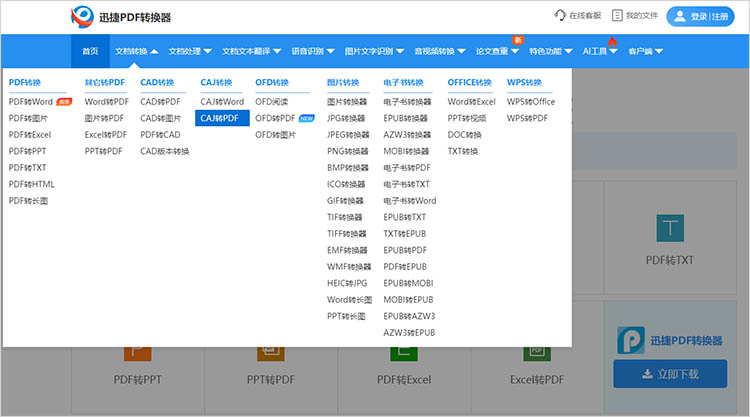Expand the 音视频转换 dropdown
This screenshot has width=750, height=417.
point(440,51)
